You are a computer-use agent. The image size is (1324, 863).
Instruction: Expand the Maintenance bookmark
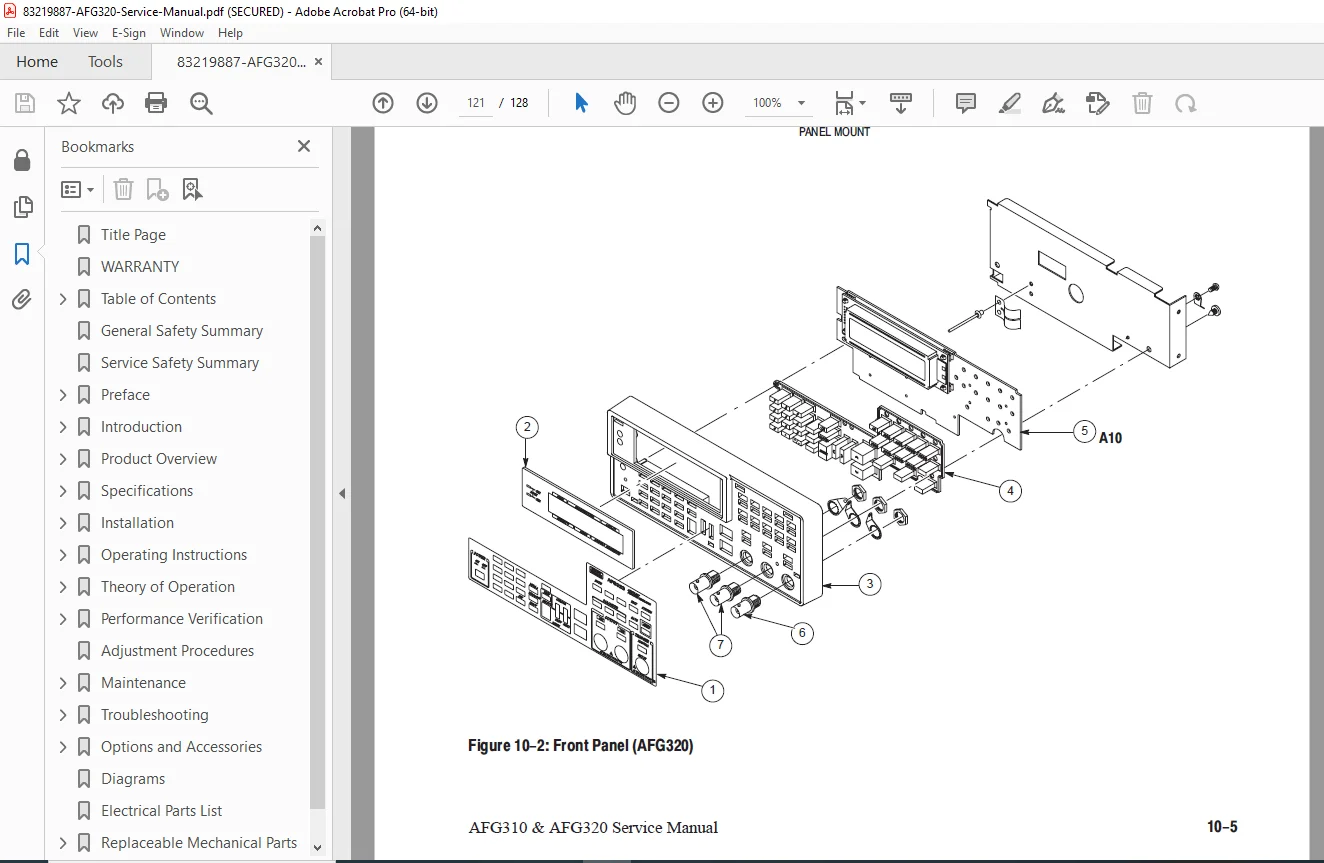click(63, 683)
